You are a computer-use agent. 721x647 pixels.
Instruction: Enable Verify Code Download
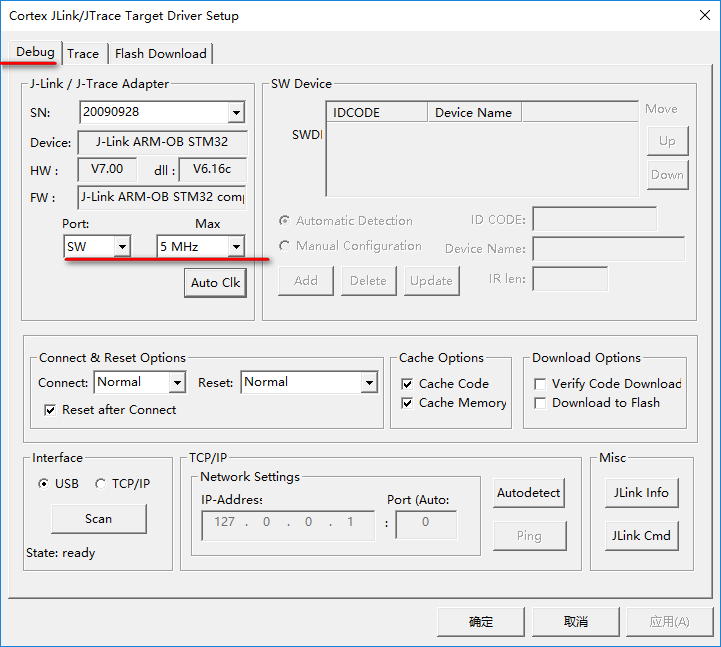[540, 384]
